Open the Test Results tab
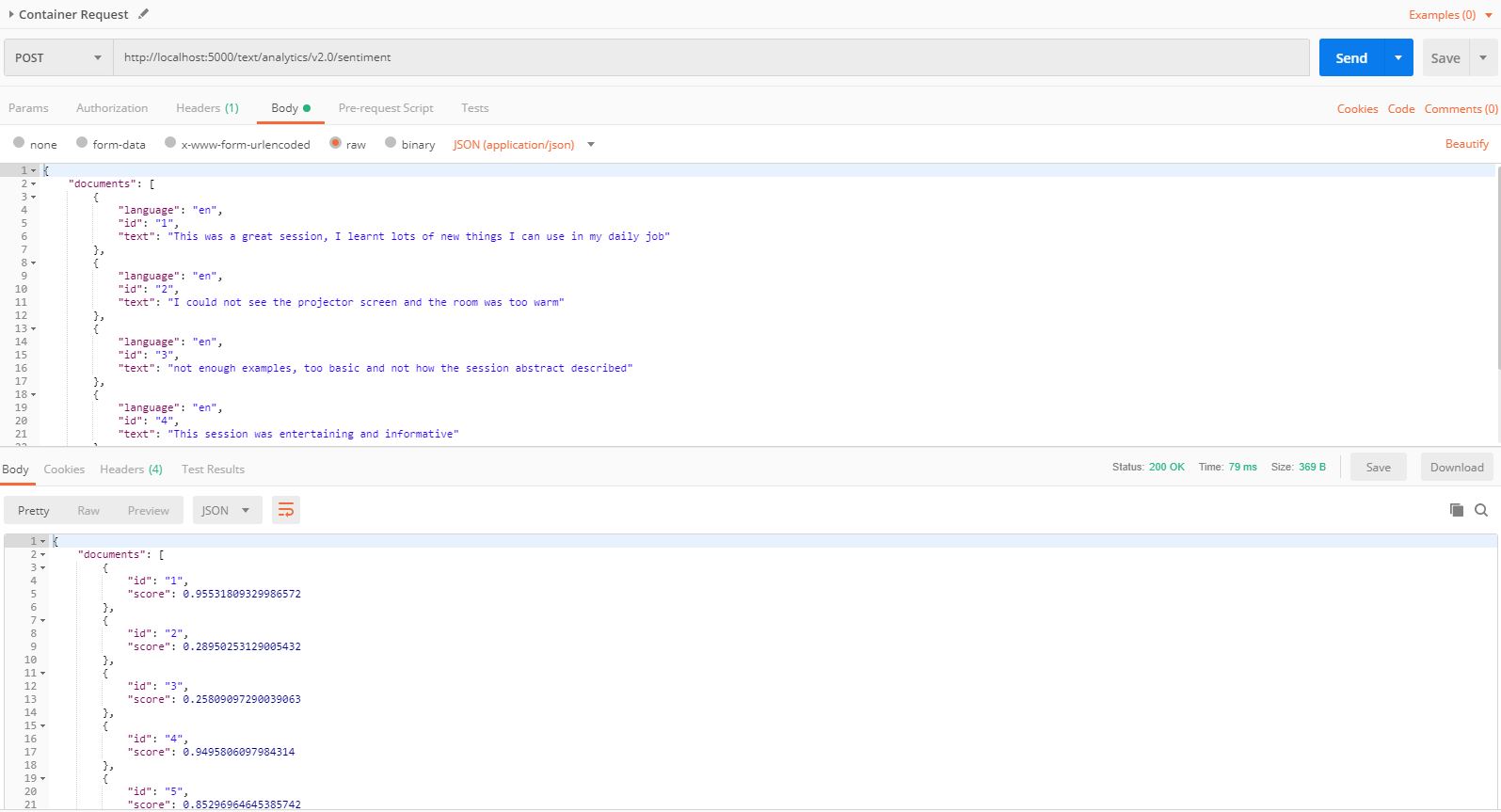 (x=213, y=470)
